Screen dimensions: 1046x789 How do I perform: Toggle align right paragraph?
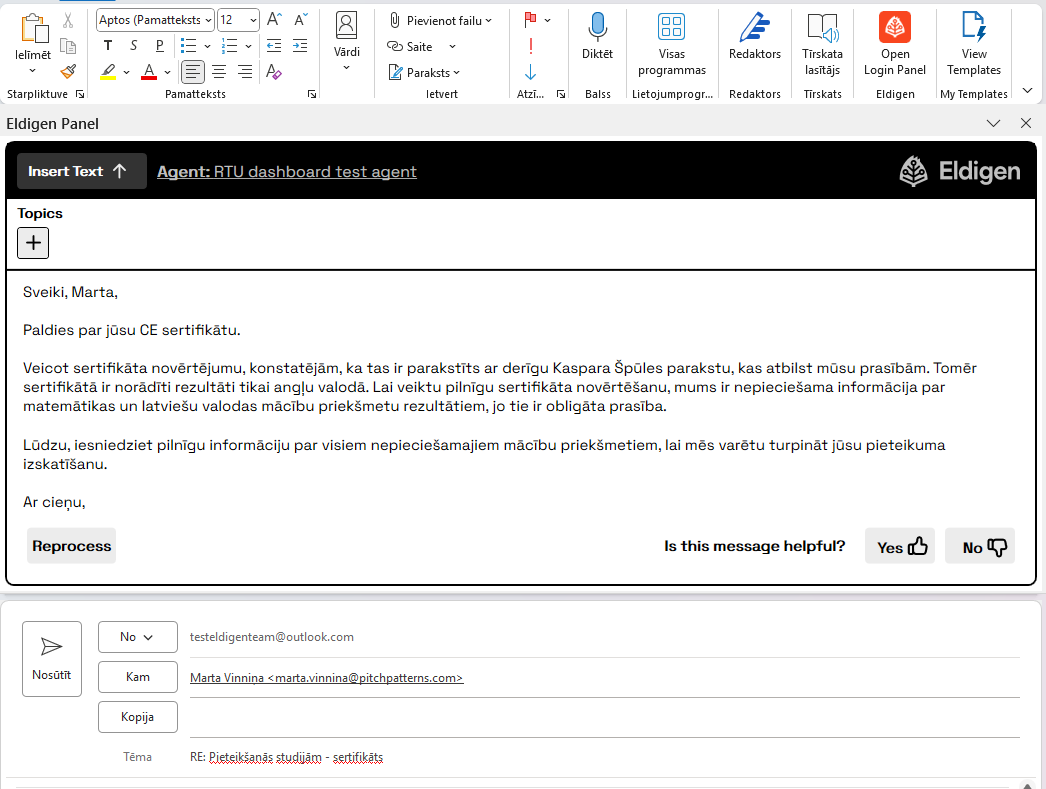pos(245,71)
